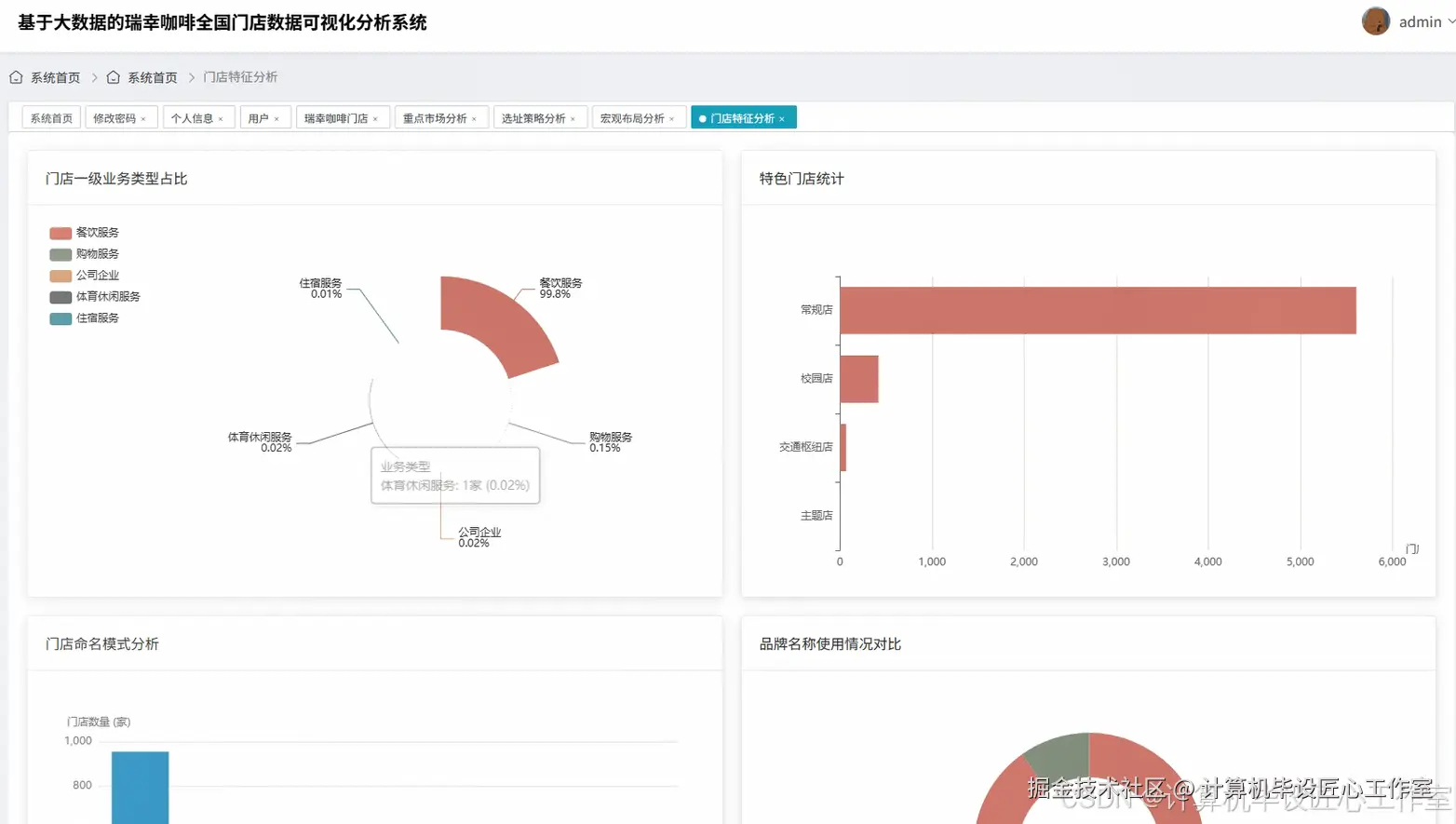Screen dimensions: 1456x824
Task: Toggle the 购物服务 legend entry
Action: click(85, 254)
